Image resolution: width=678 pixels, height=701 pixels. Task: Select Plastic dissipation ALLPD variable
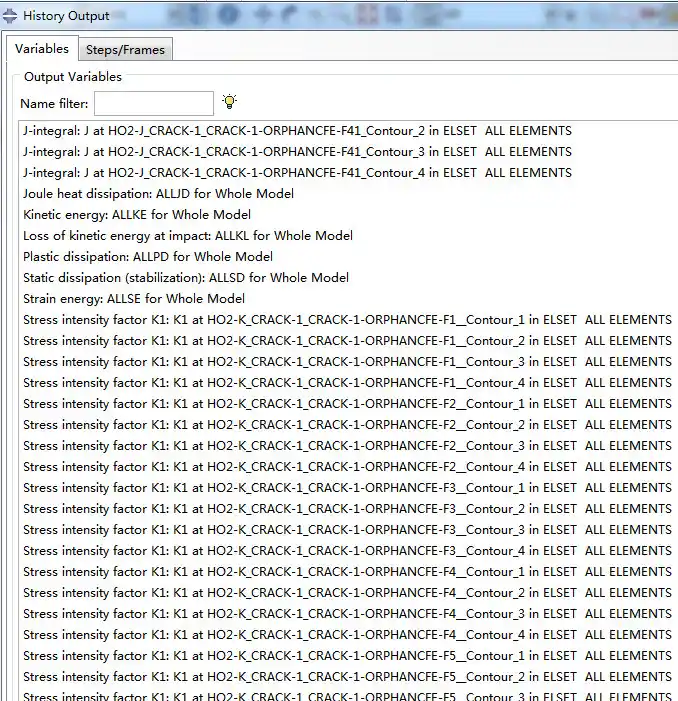(x=148, y=257)
